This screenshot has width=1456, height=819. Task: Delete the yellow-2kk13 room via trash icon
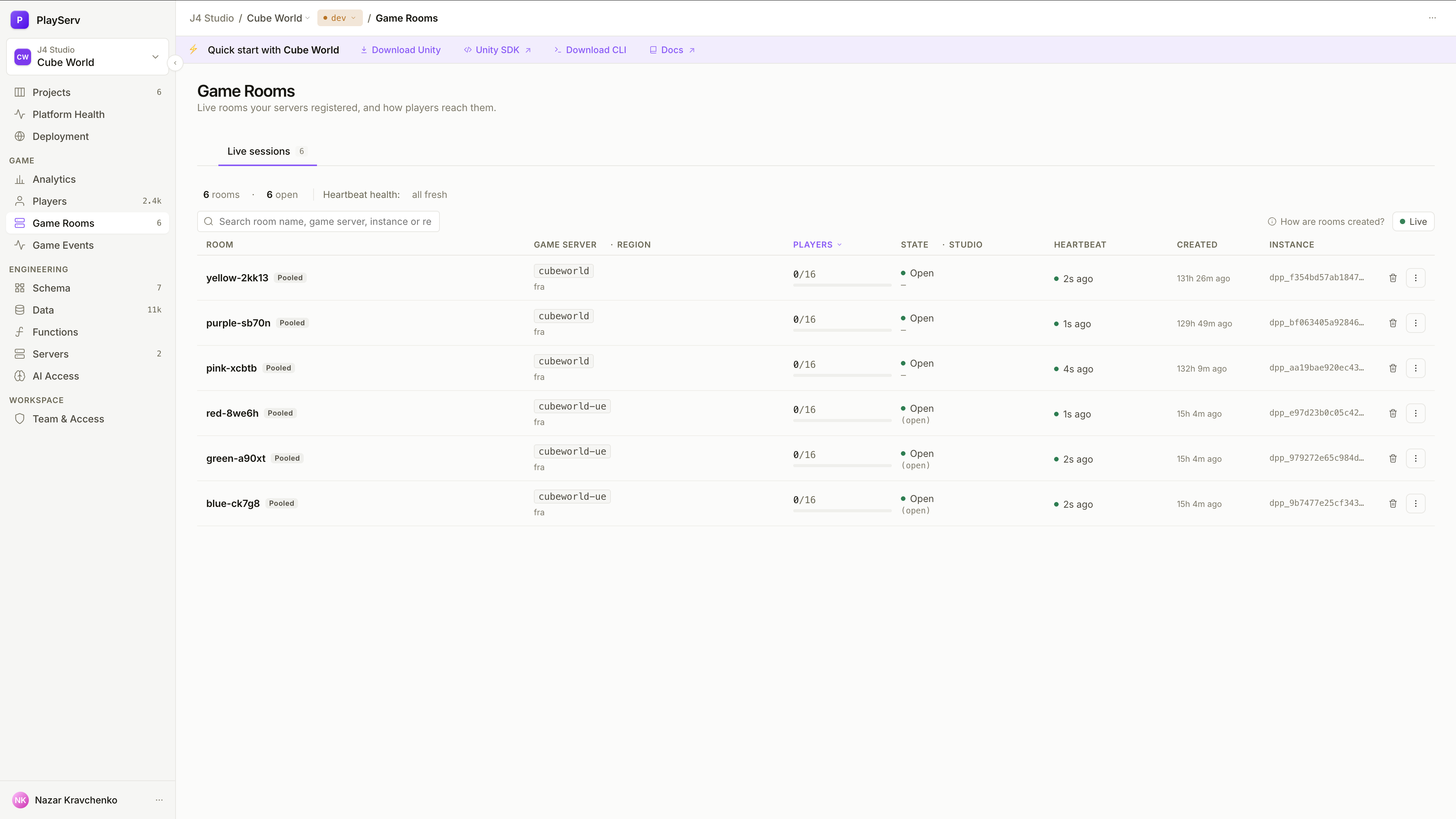pyautogui.click(x=1393, y=278)
